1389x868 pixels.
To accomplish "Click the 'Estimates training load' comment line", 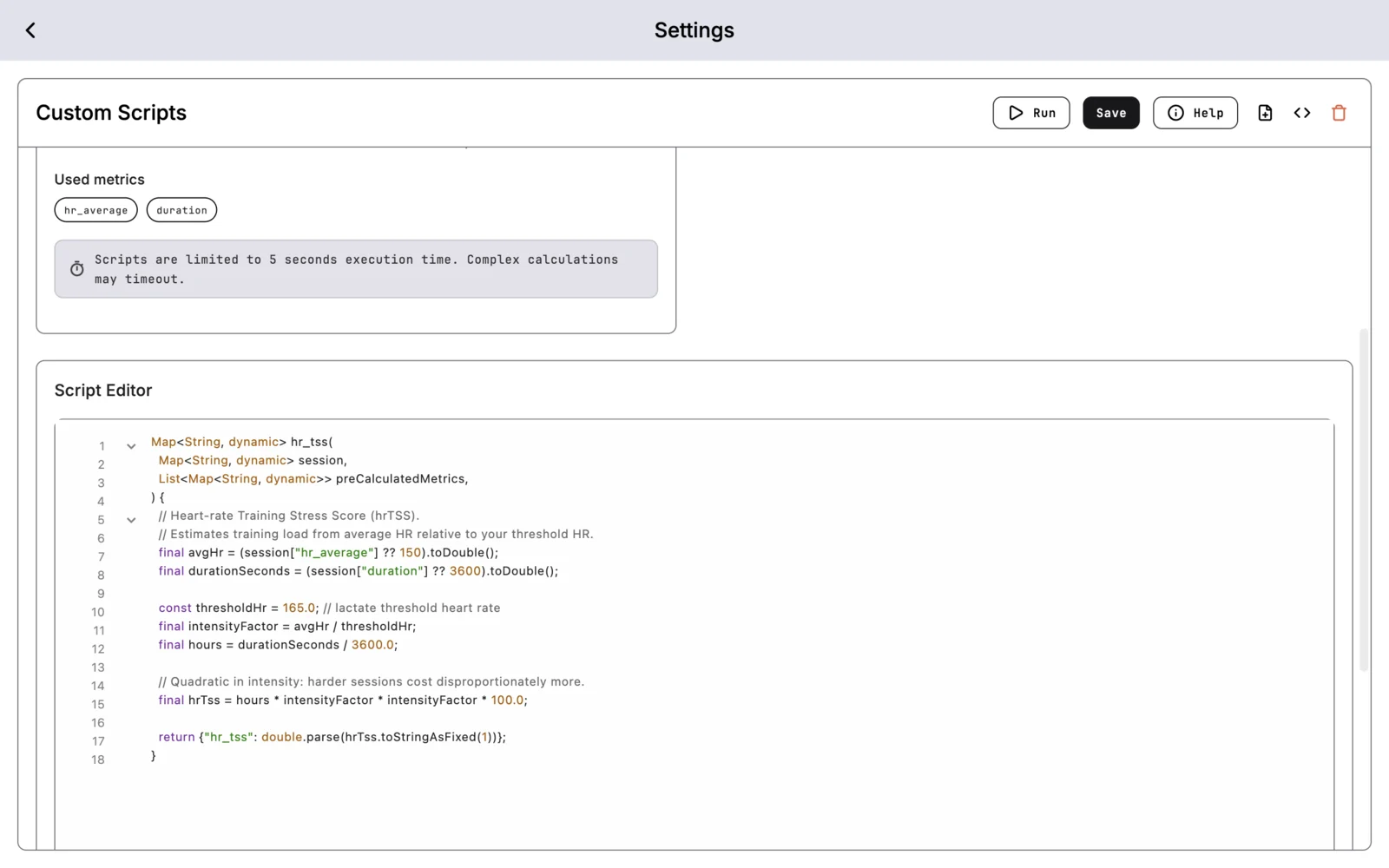I will coord(376,535).
